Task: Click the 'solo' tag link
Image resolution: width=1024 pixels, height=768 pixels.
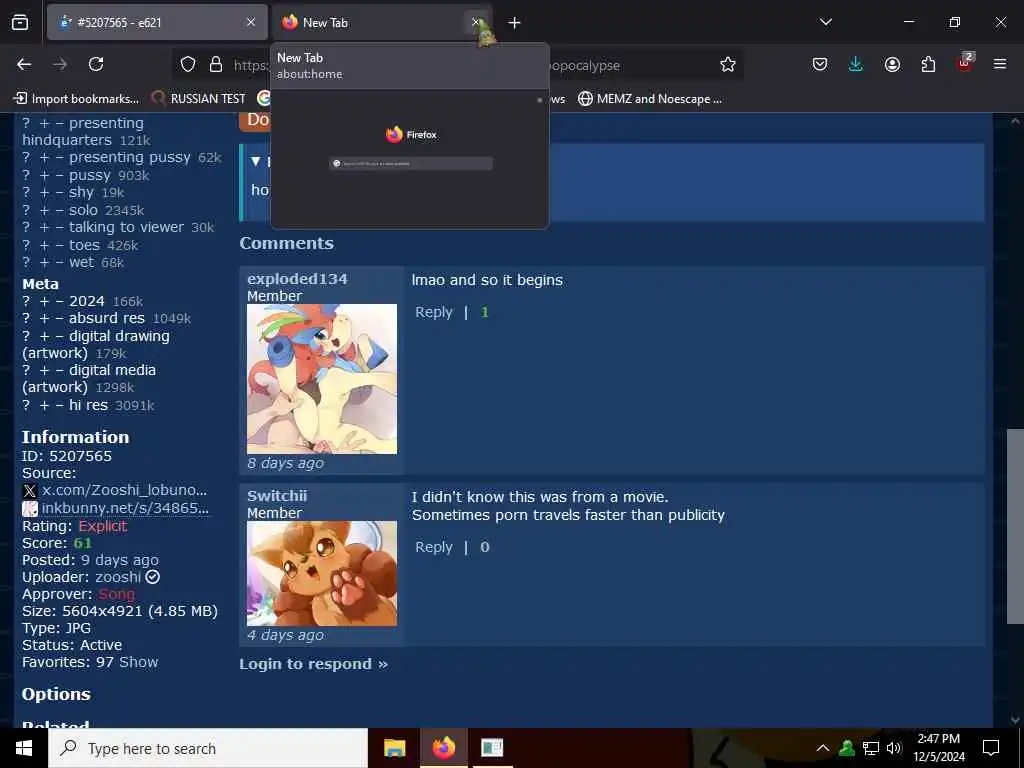Action: tap(84, 210)
